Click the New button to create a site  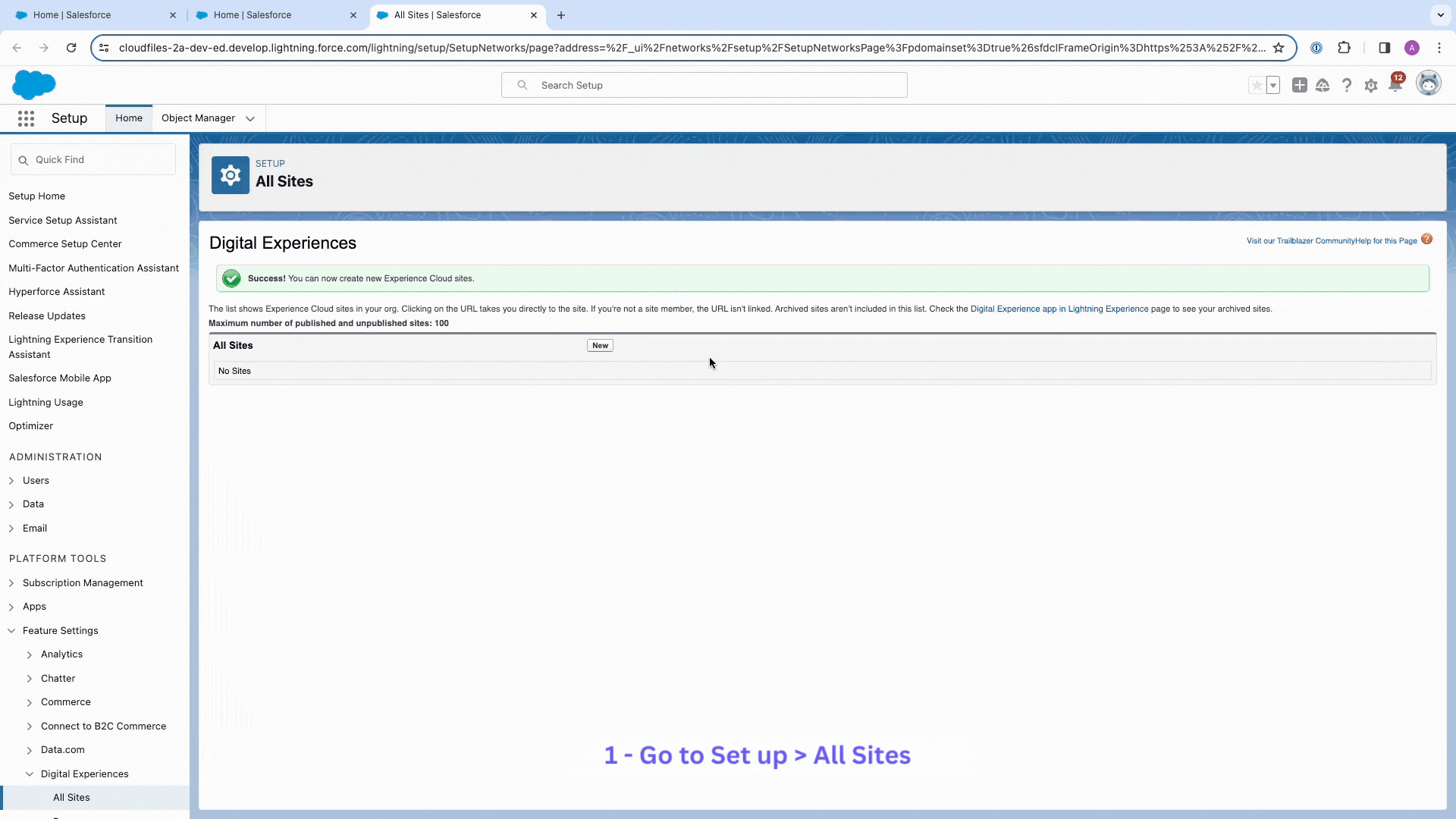[601, 345]
